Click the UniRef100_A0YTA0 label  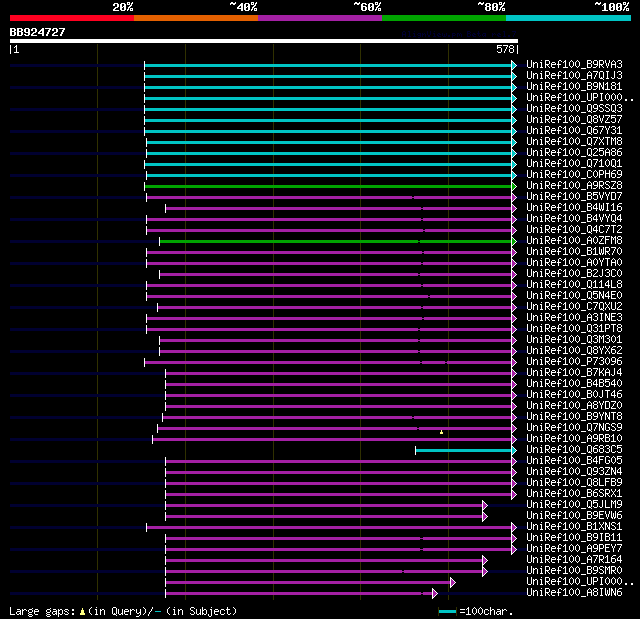[574, 263]
